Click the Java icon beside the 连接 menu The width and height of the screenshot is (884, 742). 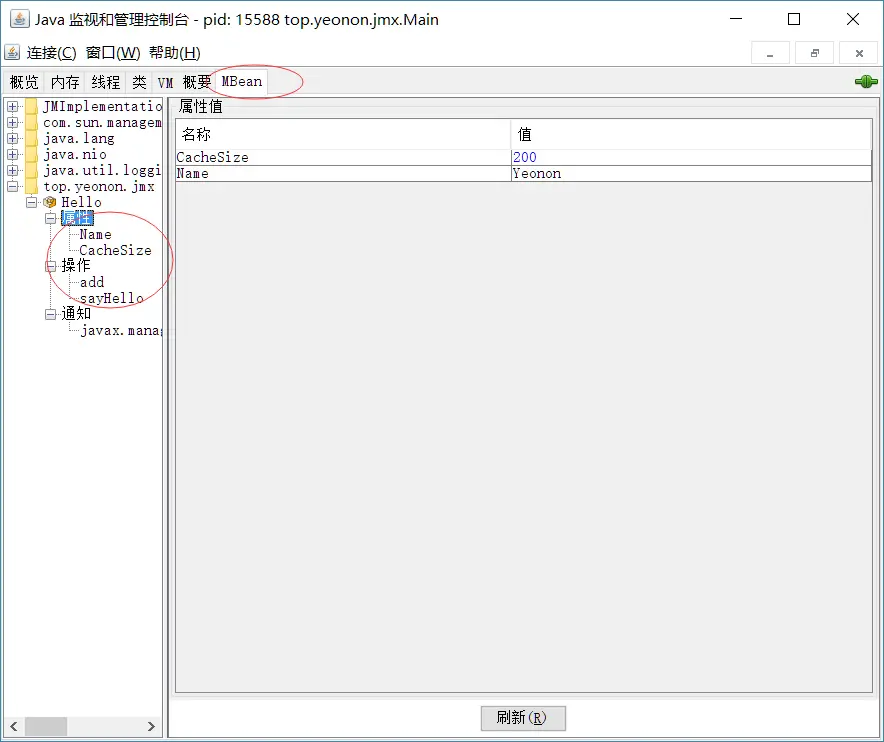tap(12, 52)
